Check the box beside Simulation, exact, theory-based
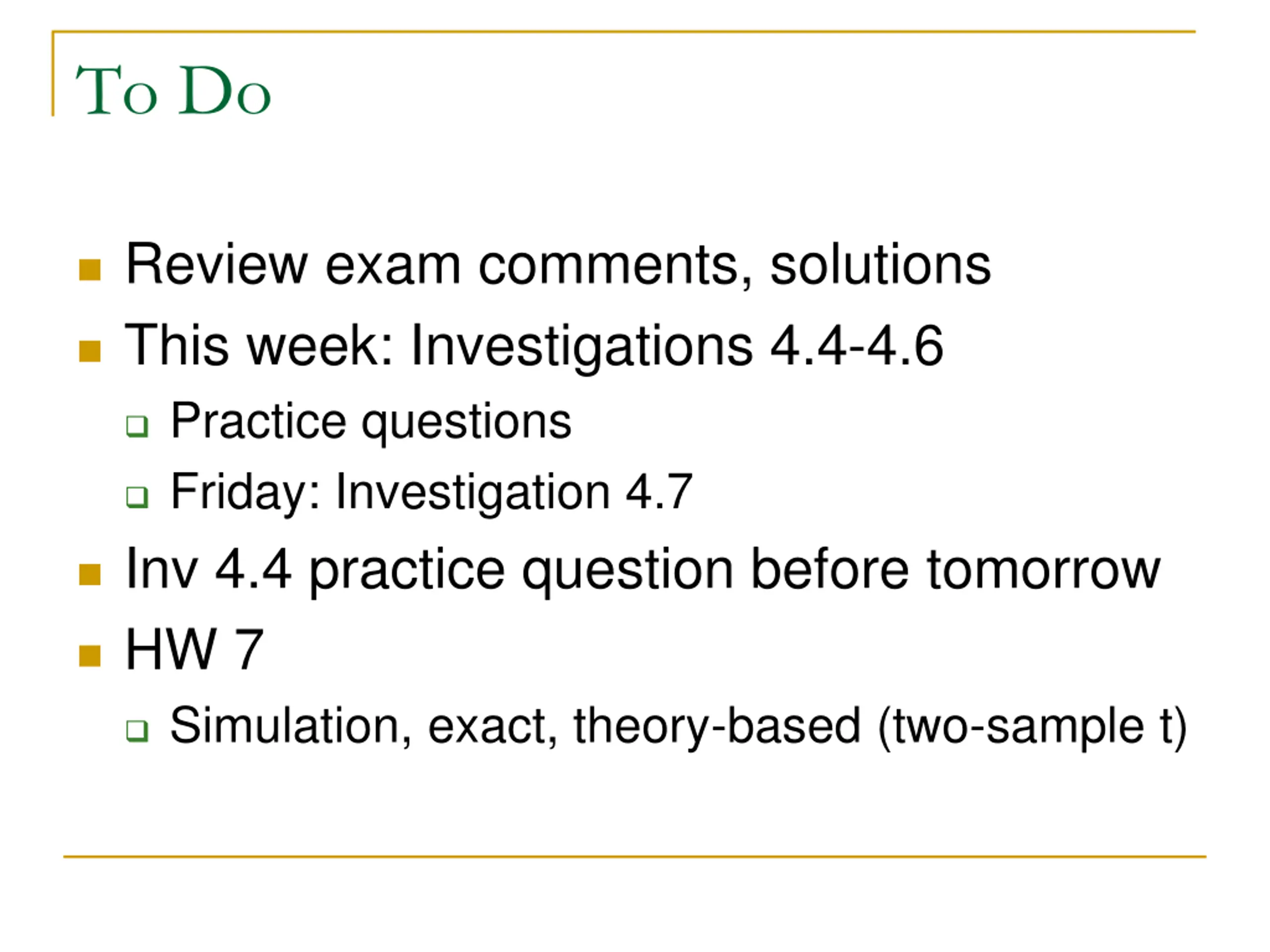The image size is (1270, 952). [x=137, y=731]
